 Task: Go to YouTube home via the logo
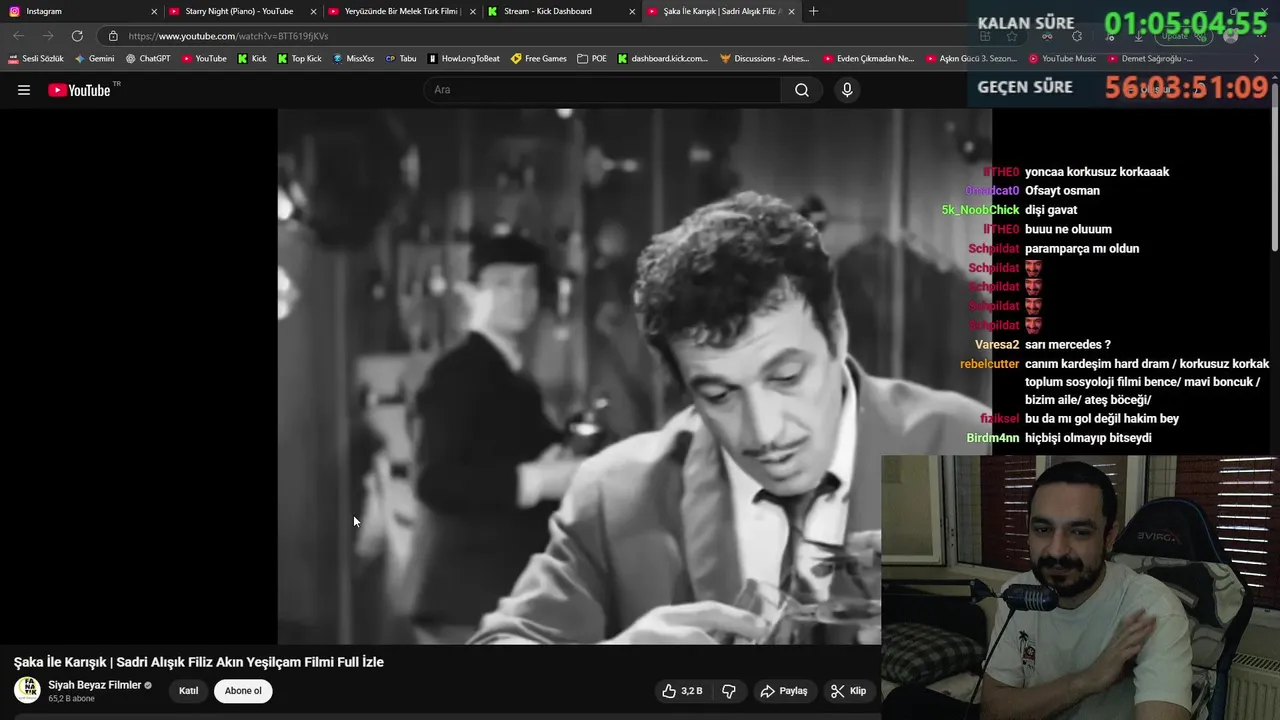[79, 90]
